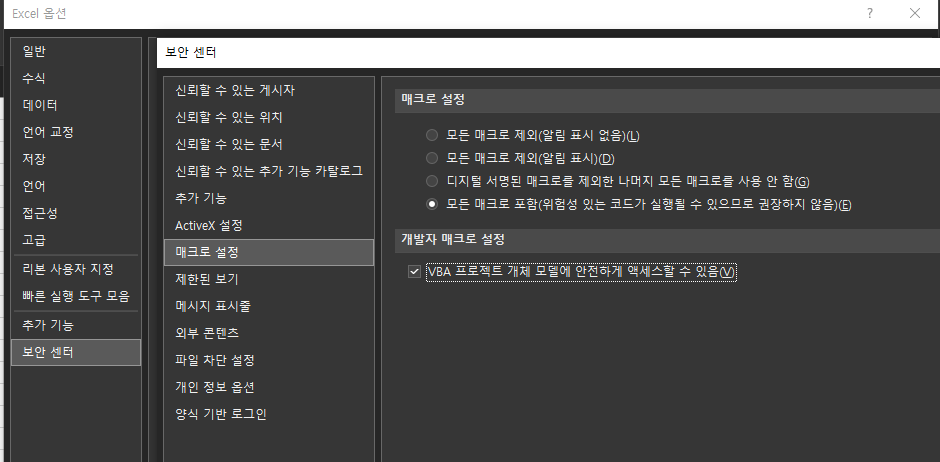This screenshot has height=462, width=940.
Task: Open the 데이터 options category
Action: (76, 105)
